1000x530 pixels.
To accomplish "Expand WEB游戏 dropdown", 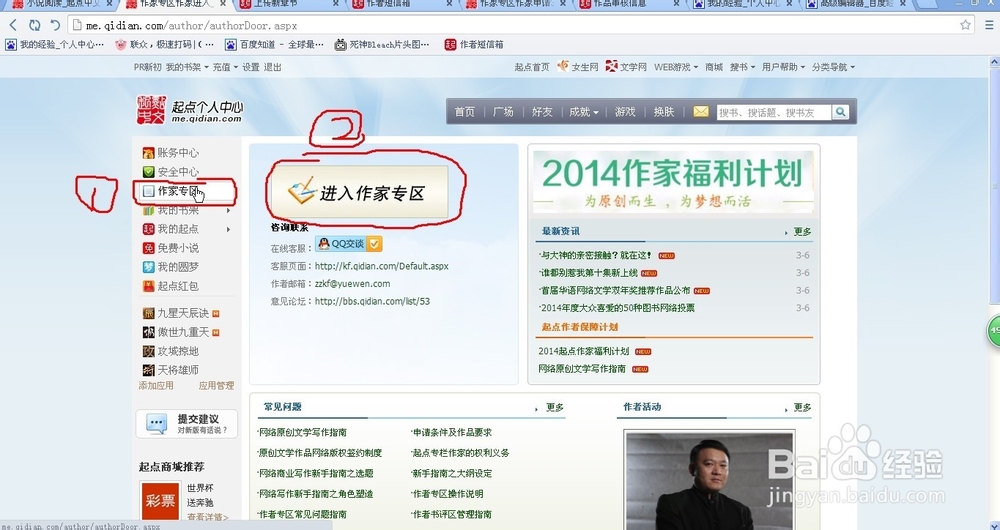I will point(675,67).
